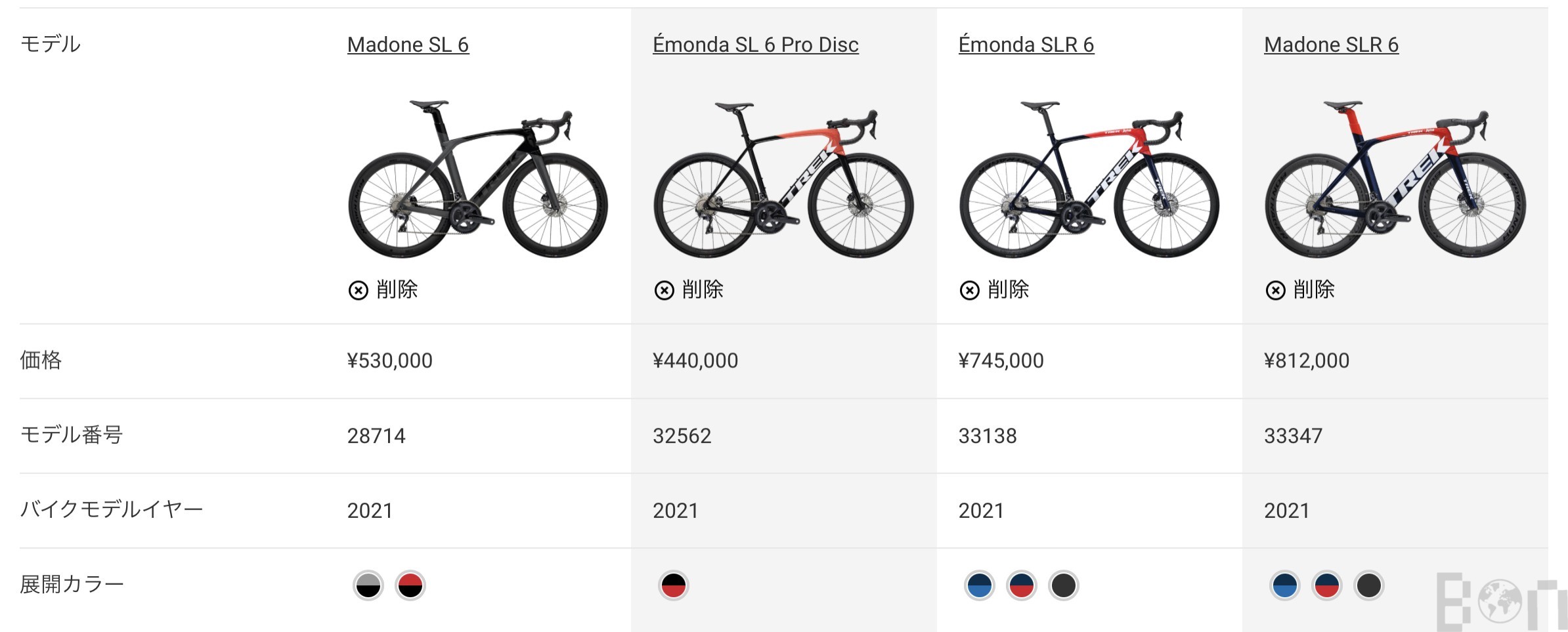Viewport: 1568px width, 632px height.
Task: Choose the solid black swatch for Madone SLR 6
Action: click(x=1369, y=585)
